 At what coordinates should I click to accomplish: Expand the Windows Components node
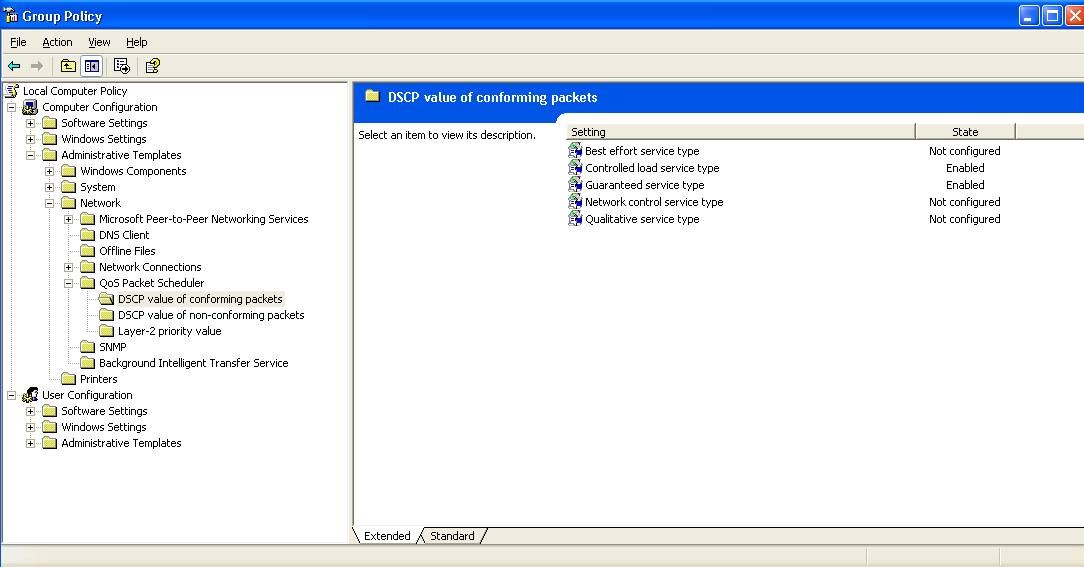[50, 171]
